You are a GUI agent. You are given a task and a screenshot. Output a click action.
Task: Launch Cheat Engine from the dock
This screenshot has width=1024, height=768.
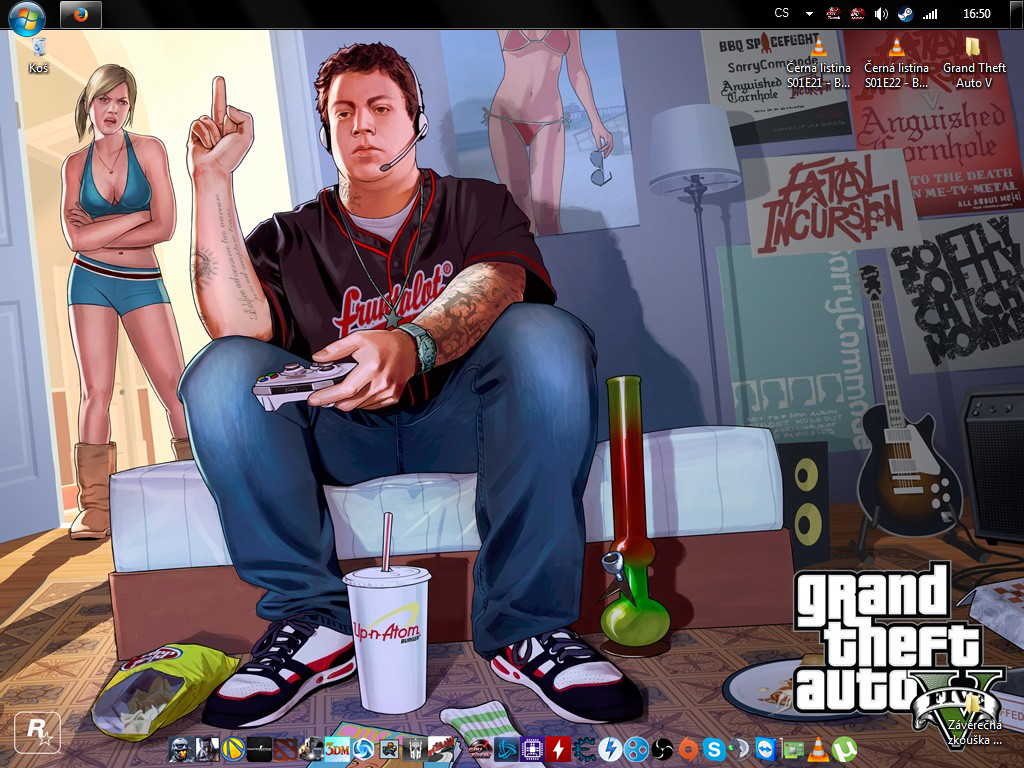[x=583, y=748]
